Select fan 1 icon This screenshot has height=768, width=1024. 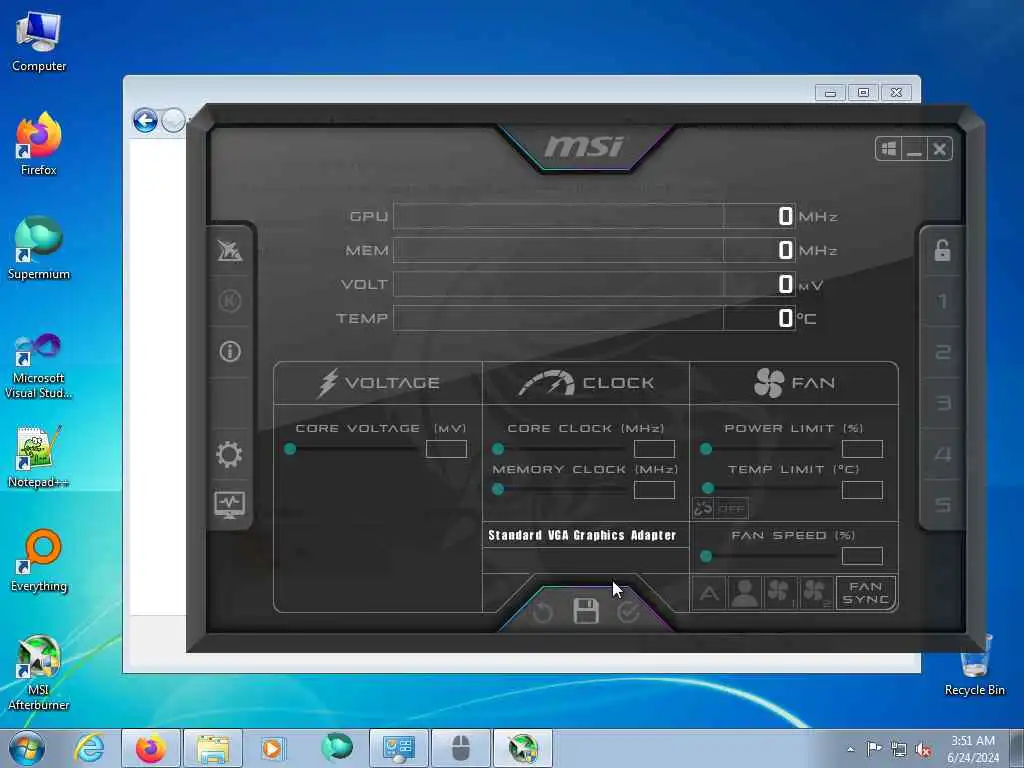pos(780,593)
